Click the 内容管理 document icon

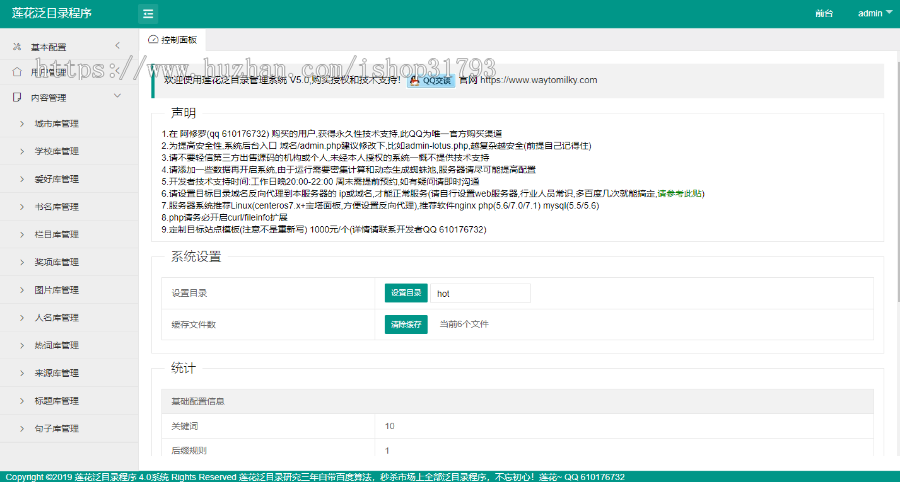point(17,97)
